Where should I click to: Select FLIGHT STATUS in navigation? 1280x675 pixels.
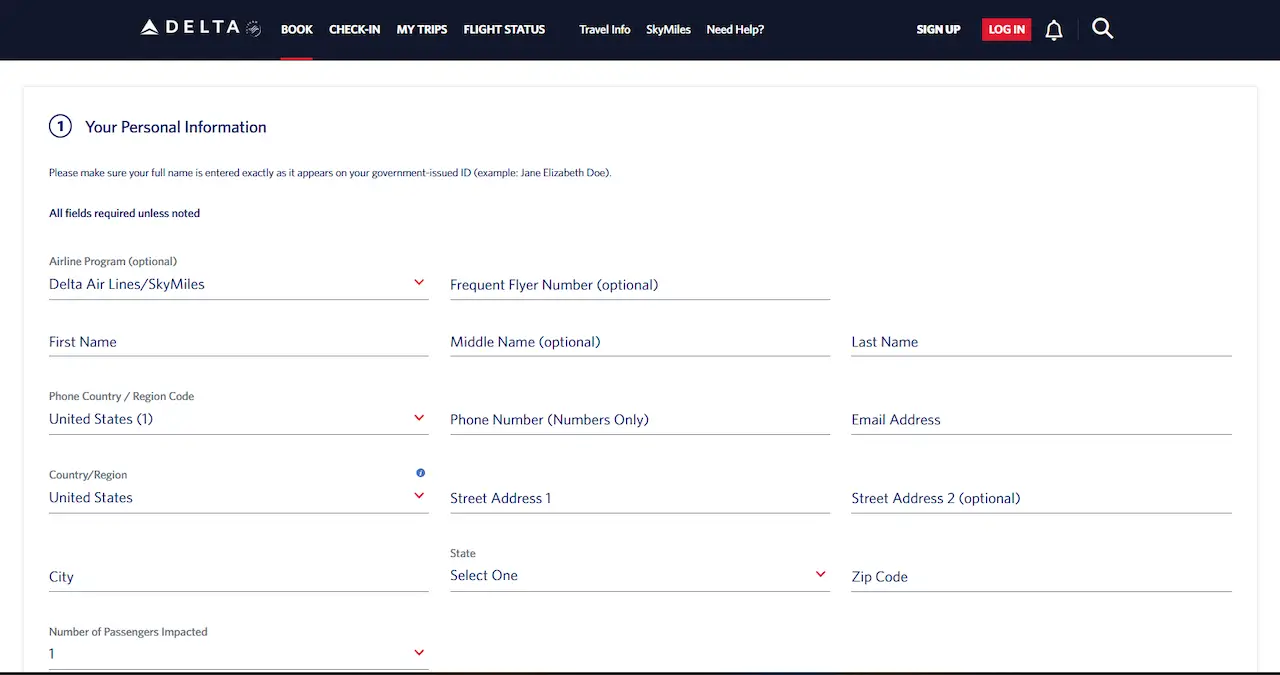tap(504, 30)
